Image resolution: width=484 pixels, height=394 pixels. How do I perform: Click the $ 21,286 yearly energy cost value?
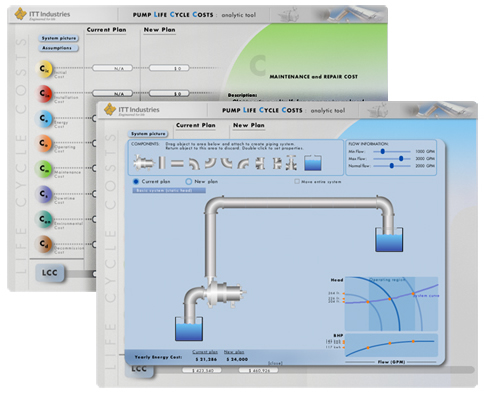click(x=206, y=359)
